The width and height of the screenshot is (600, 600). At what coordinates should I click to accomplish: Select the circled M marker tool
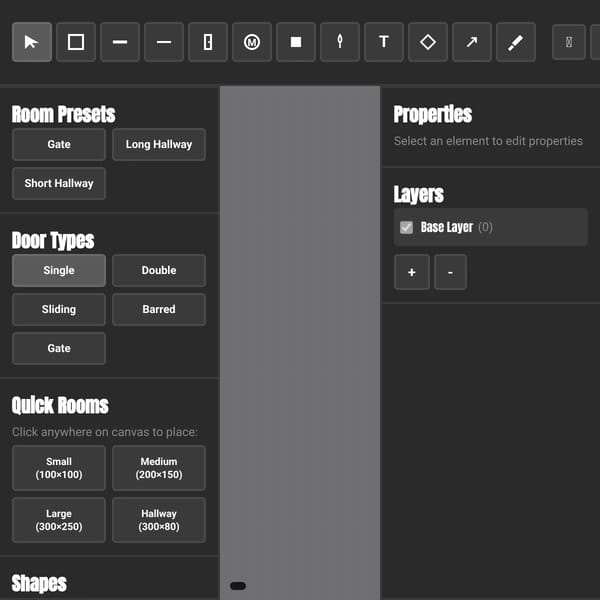tap(252, 42)
